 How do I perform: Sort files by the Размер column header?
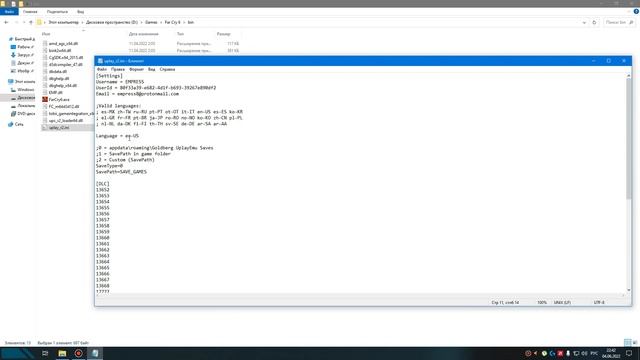224,34
